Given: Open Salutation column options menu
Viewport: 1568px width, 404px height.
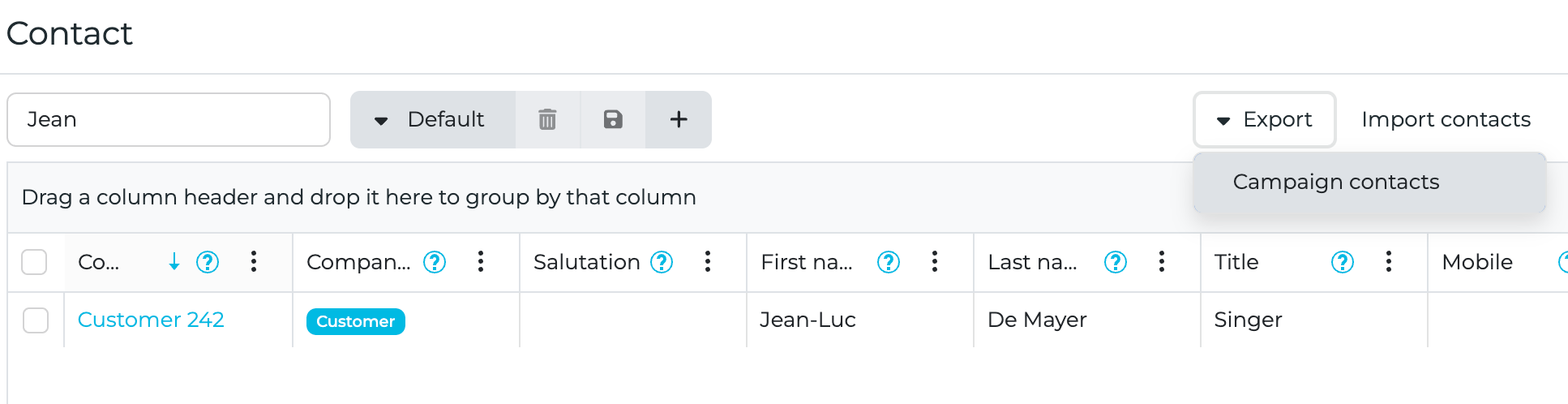Looking at the screenshot, I should coord(708,261).
